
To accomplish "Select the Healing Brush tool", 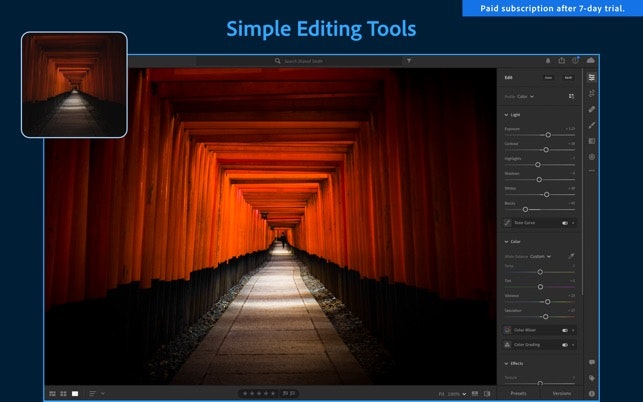I will [591, 109].
